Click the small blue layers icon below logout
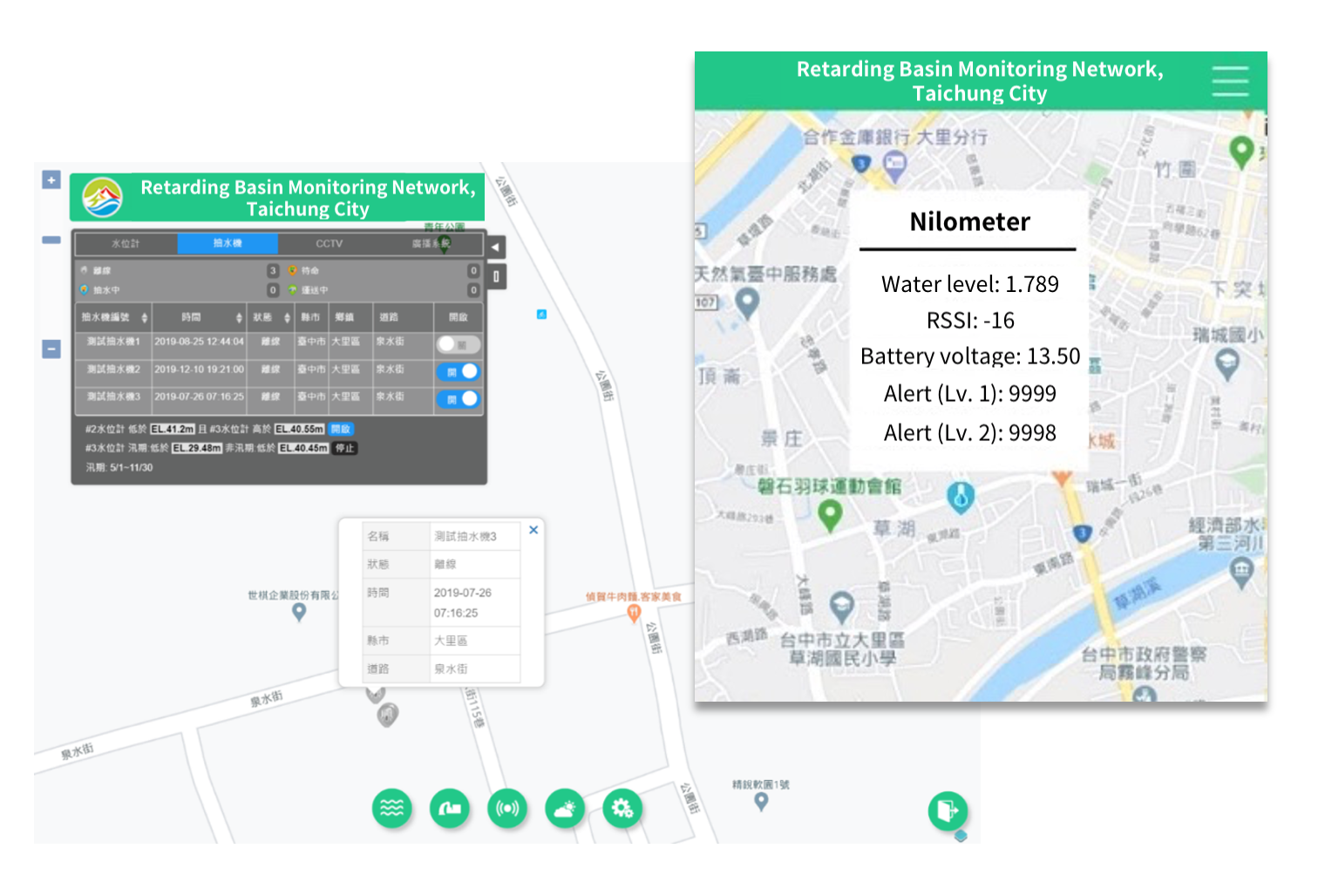The image size is (1325, 896). point(961,836)
